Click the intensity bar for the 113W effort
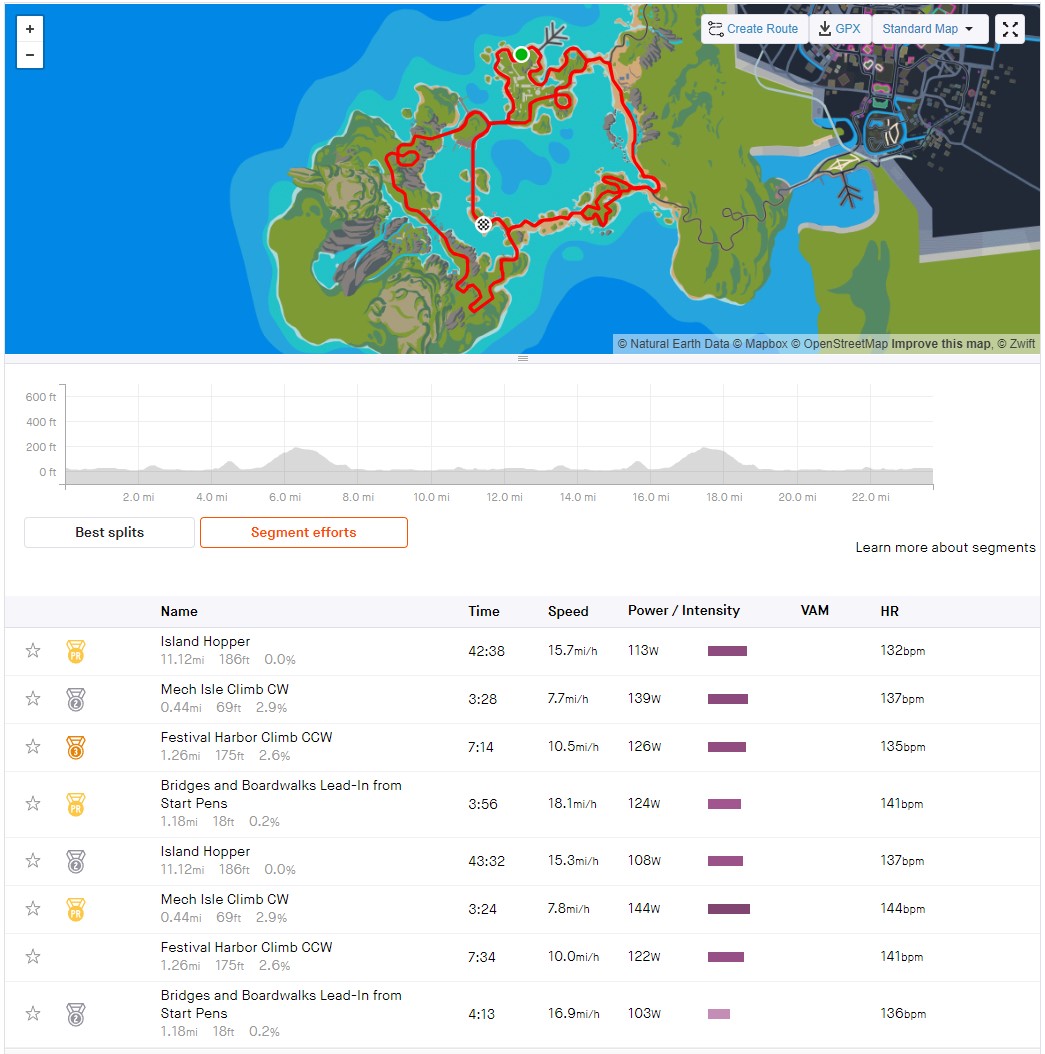This screenshot has height=1054, width=1045. click(x=727, y=651)
